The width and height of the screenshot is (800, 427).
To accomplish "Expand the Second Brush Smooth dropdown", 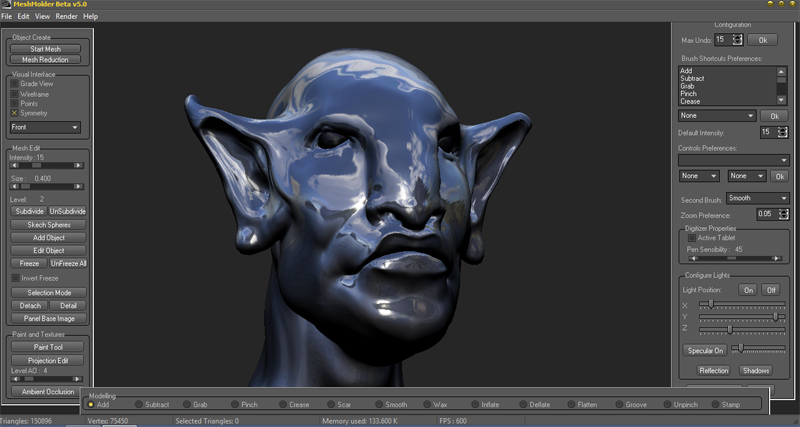I will click(x=758, y=198).
